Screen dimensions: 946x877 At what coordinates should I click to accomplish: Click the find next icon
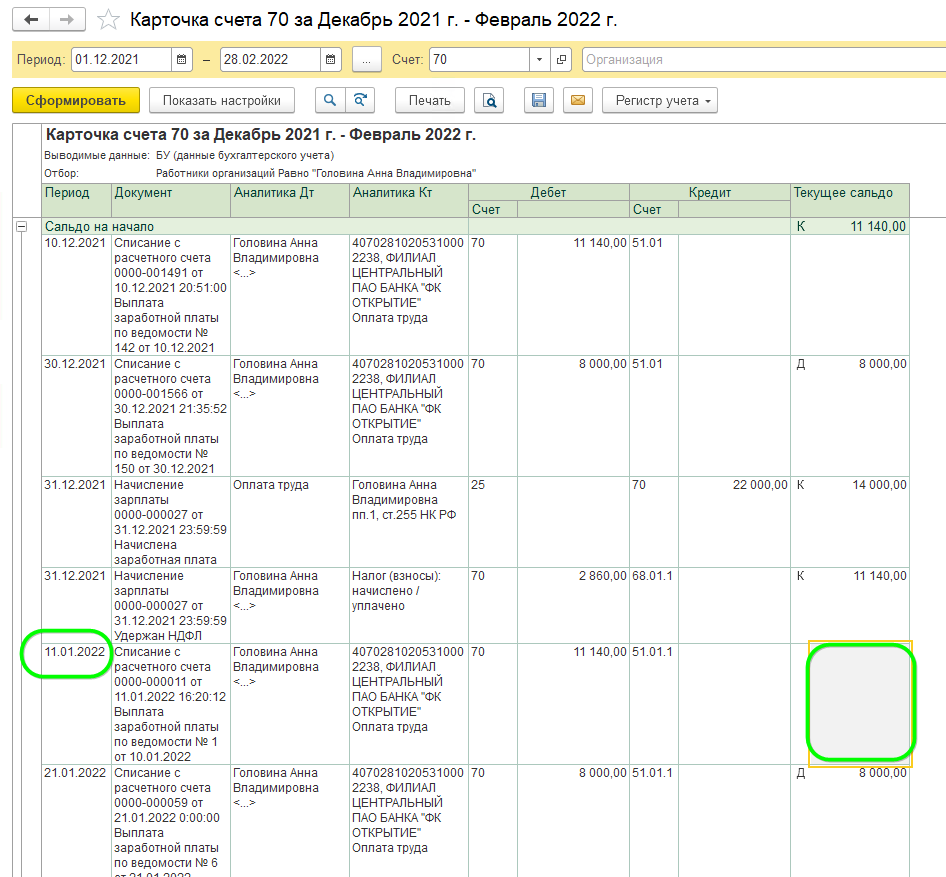[x=358, y=100]
